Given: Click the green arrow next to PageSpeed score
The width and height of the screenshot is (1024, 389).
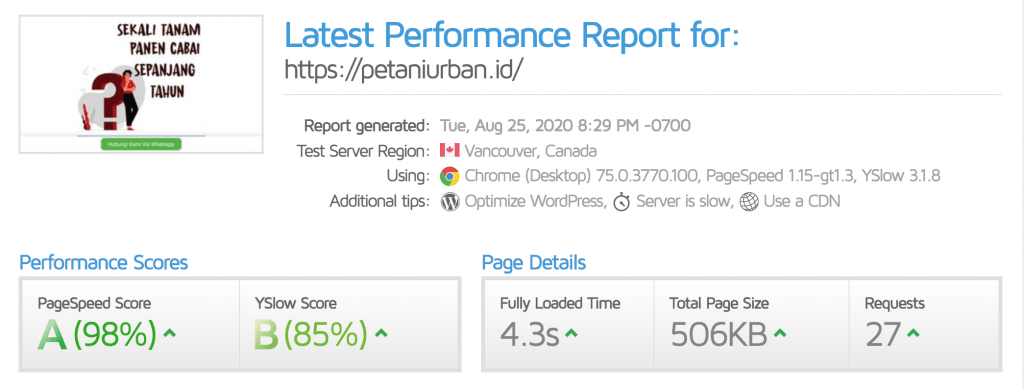Looking at the screenshot, I should click(169, 334).
